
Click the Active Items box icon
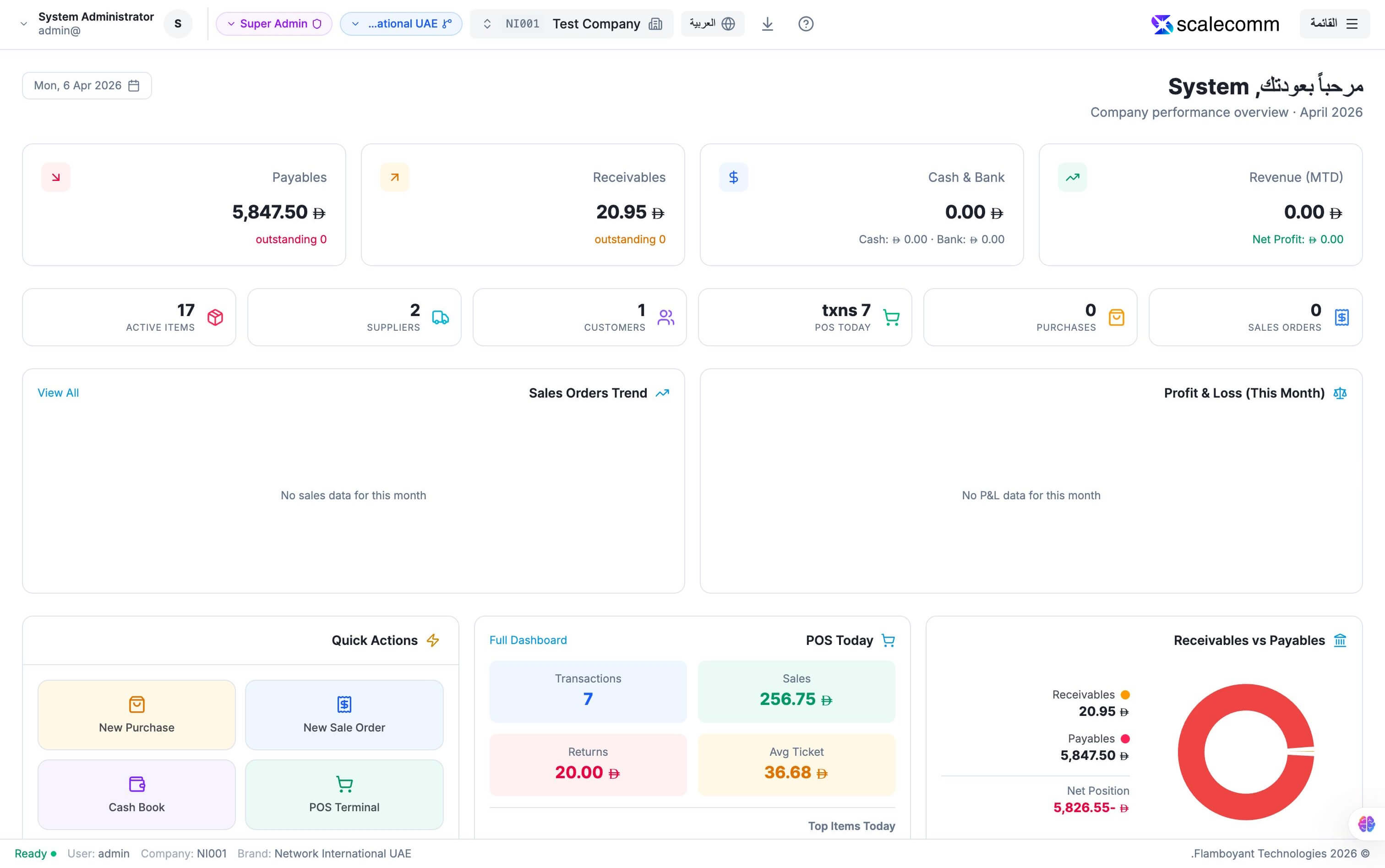click(x=215, y=317)
